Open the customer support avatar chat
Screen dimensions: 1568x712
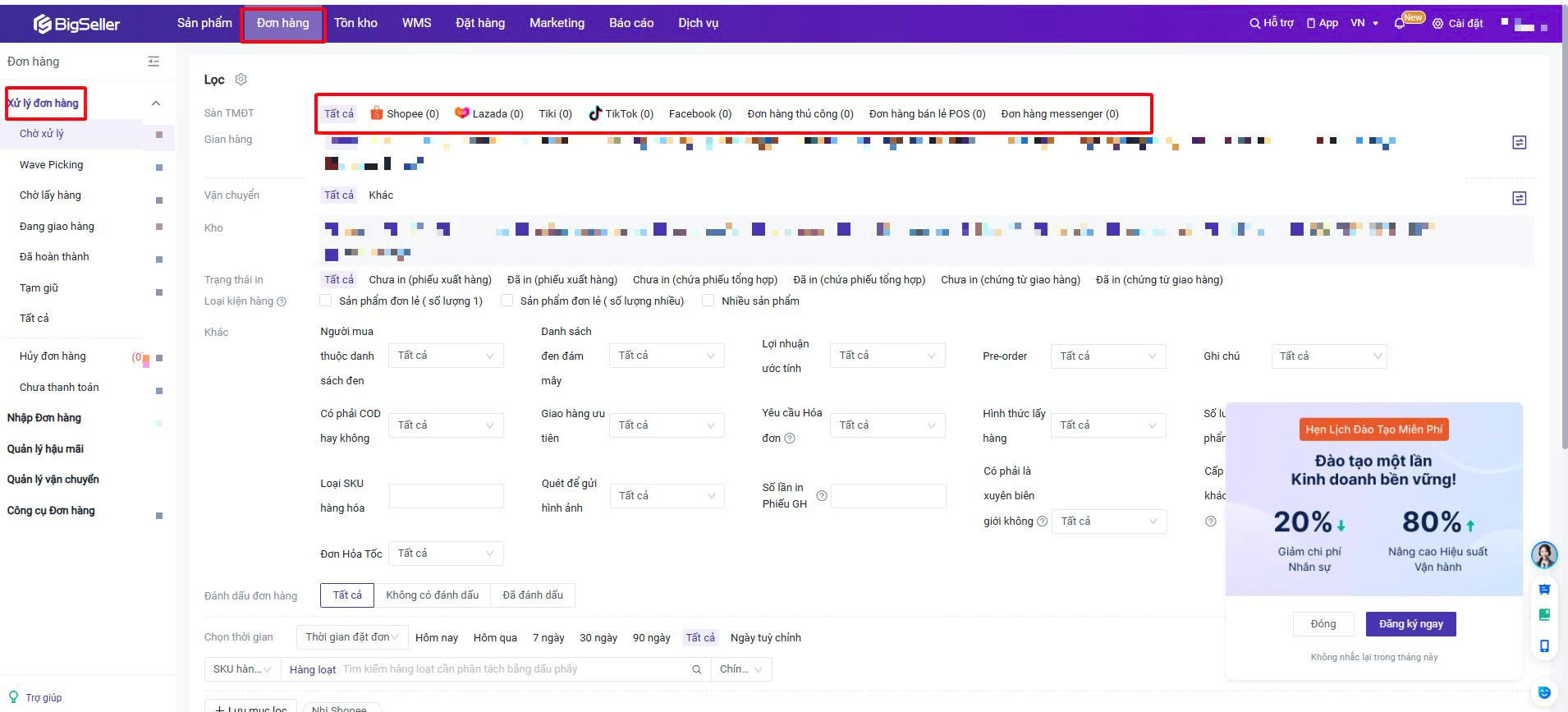point(1544,555)
